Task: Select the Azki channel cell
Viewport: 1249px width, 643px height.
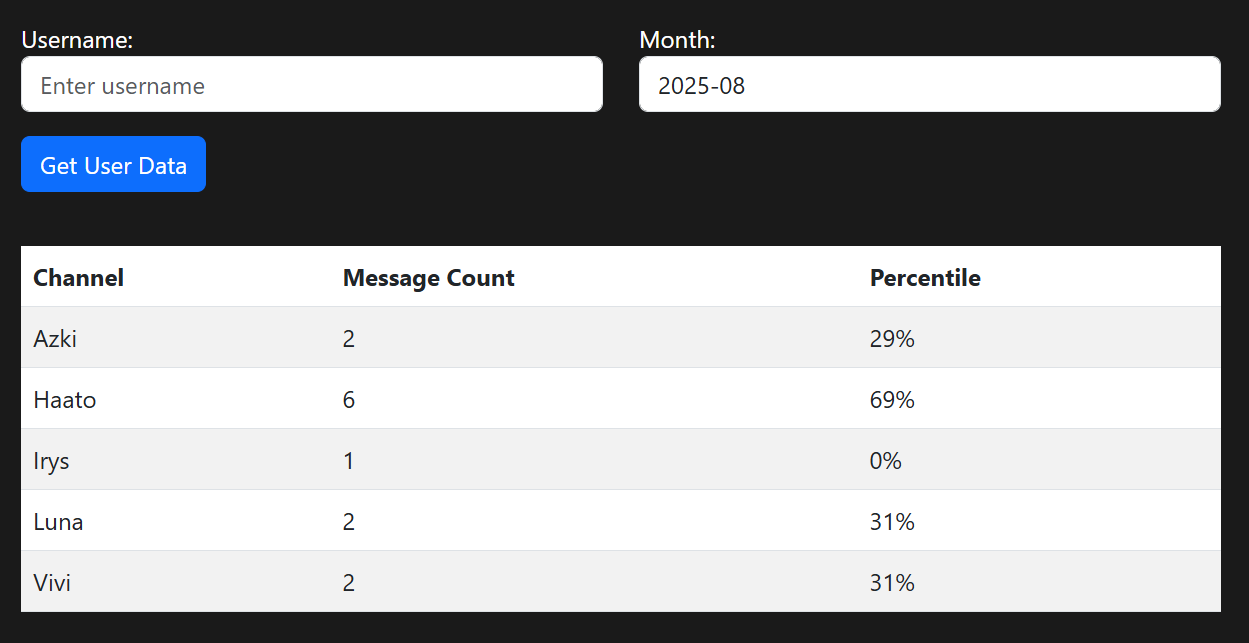Action: pyautogui.click(x=55, y=339)
